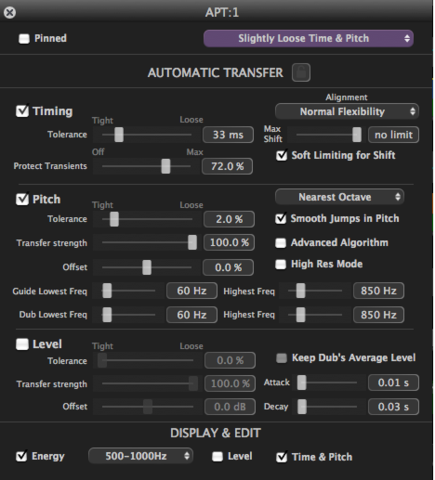Close the APT:1 panel
435x480 pixels.
[10, 12]
